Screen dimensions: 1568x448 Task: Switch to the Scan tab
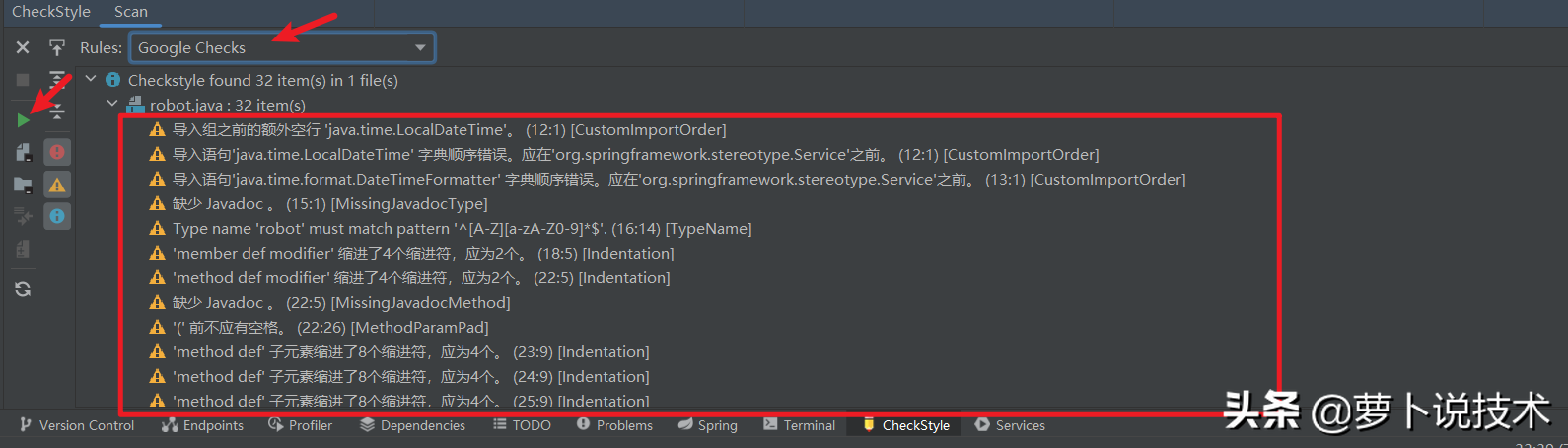pos(130,12)
